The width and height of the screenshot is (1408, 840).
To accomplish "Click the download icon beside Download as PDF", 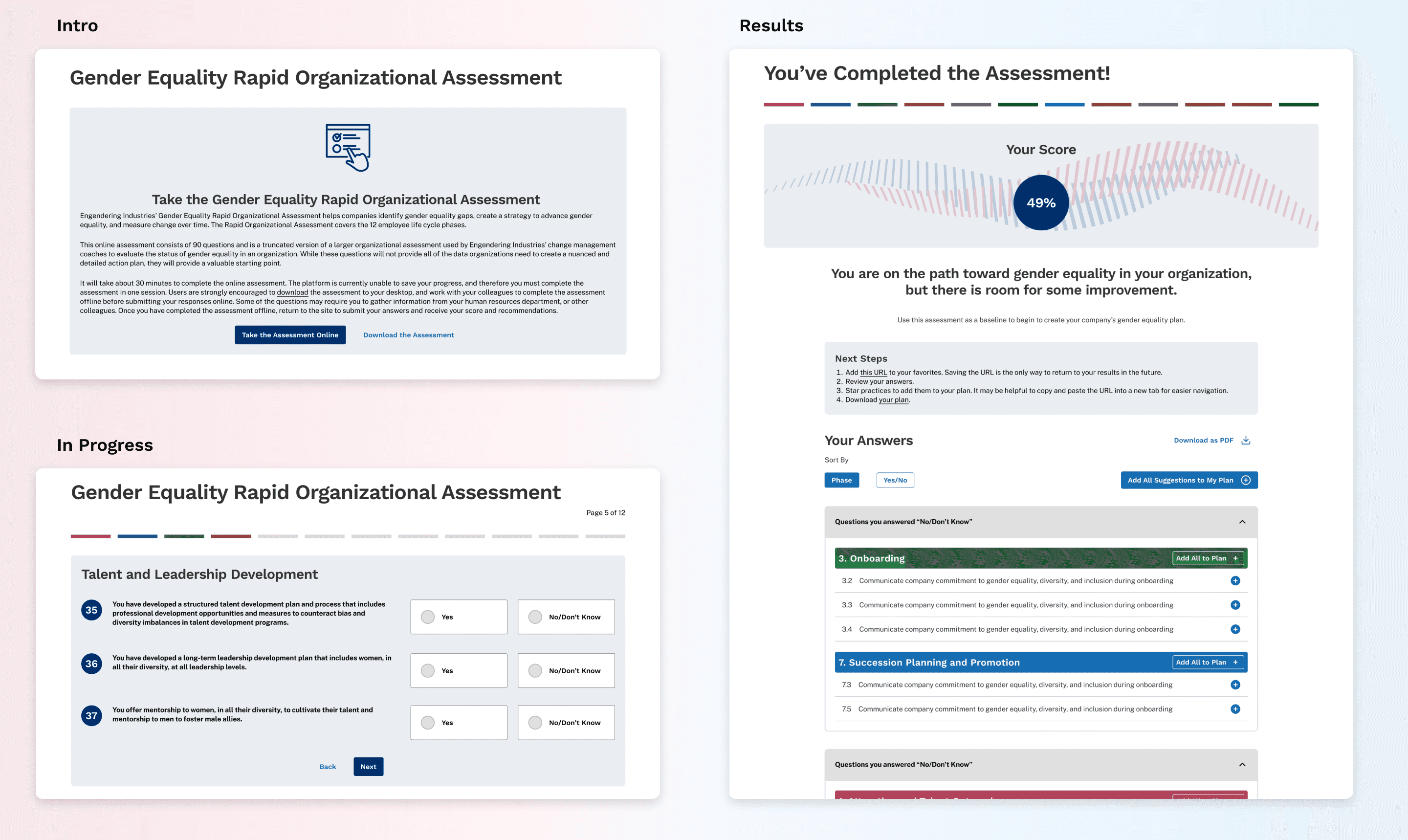I will pyautogui.click(x=1246, y=441).
